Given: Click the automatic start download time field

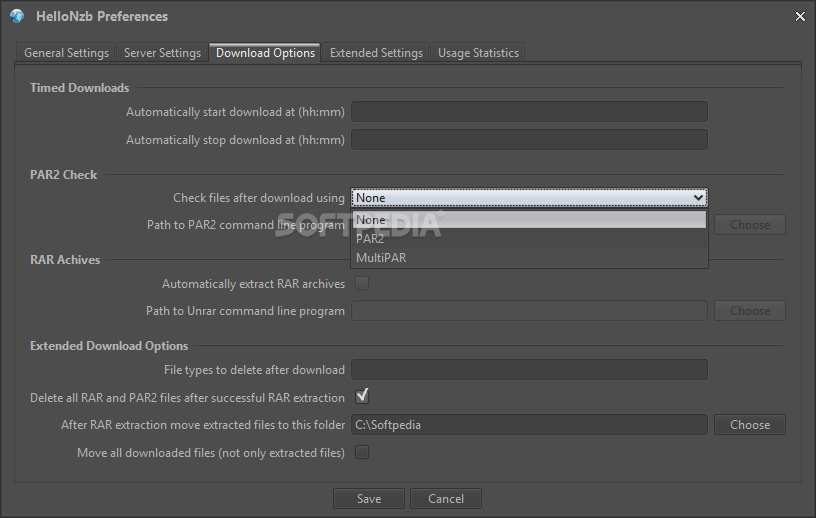Looking at the screenshot, I should click(x=529, y=111).
